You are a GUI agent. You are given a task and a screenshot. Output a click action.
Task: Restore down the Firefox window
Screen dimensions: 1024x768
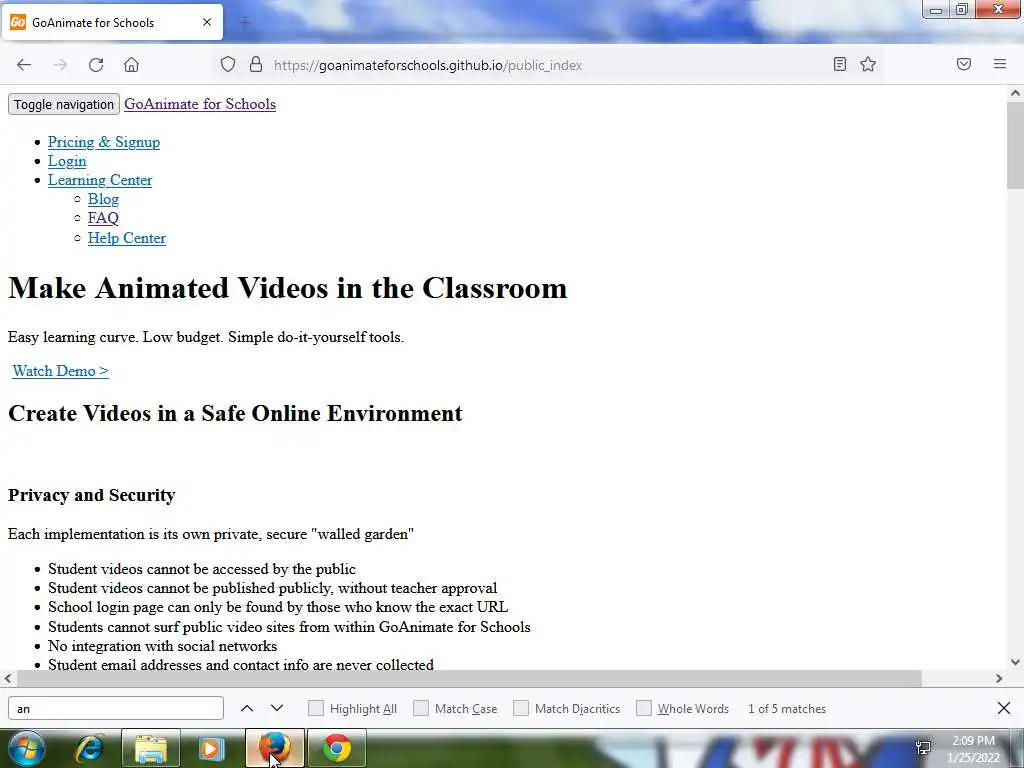[962, 9]
